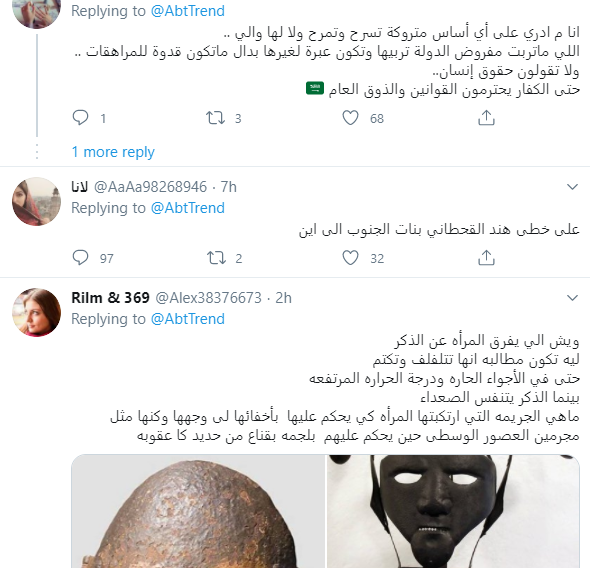Open the @AaAa98268946 user handle
Viewport: 590px width, 568px height.
pyautogui.click(x=150, y=187)
